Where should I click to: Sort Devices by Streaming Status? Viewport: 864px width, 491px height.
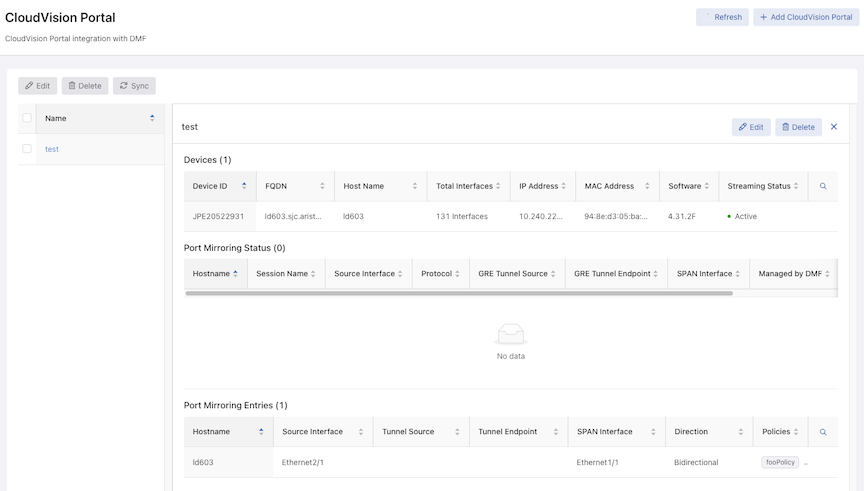tap(763, 186)
